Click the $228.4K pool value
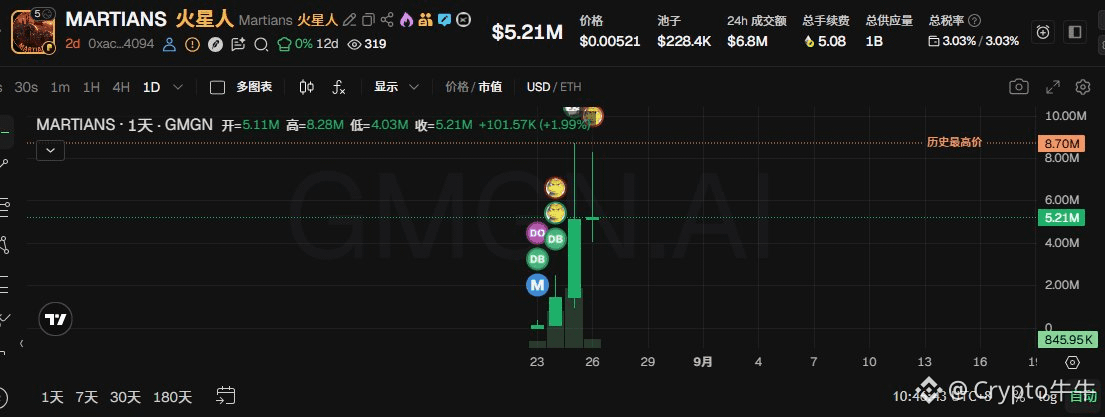 (x=684, y=42)
